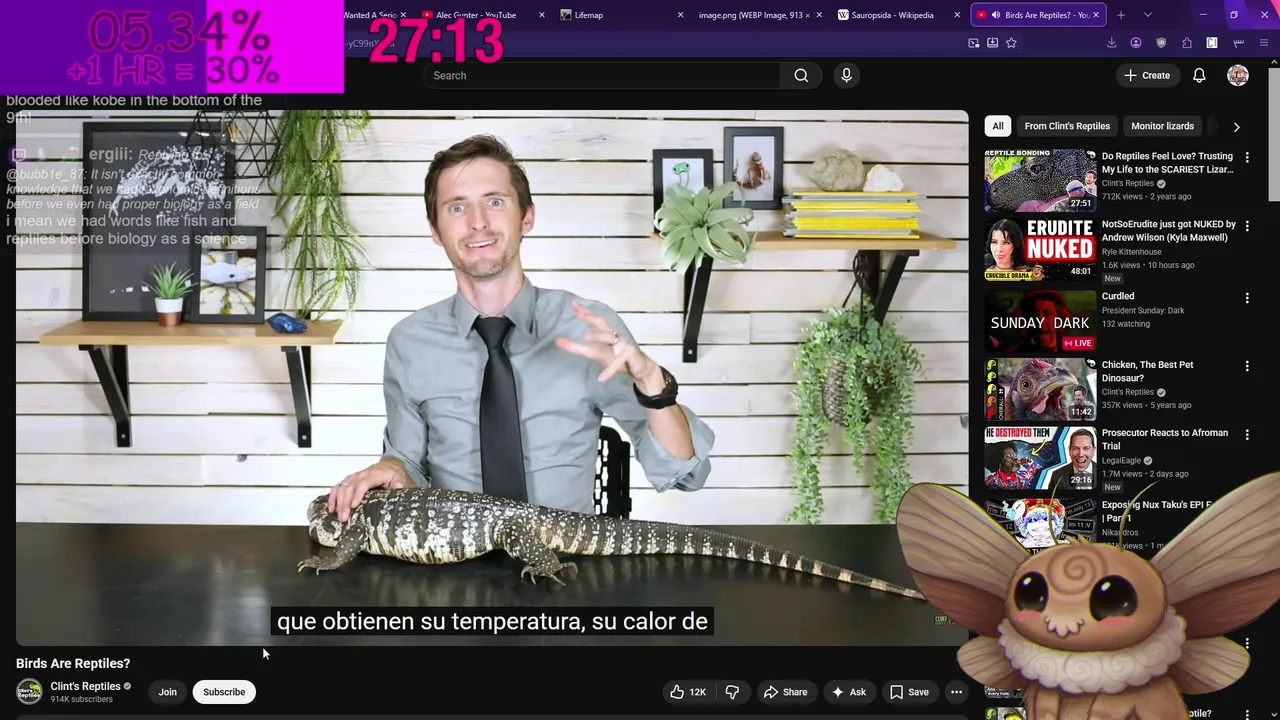The image size is (1280, 720).
Task: Click the YouTube search magnifier button
Action: 801,75
